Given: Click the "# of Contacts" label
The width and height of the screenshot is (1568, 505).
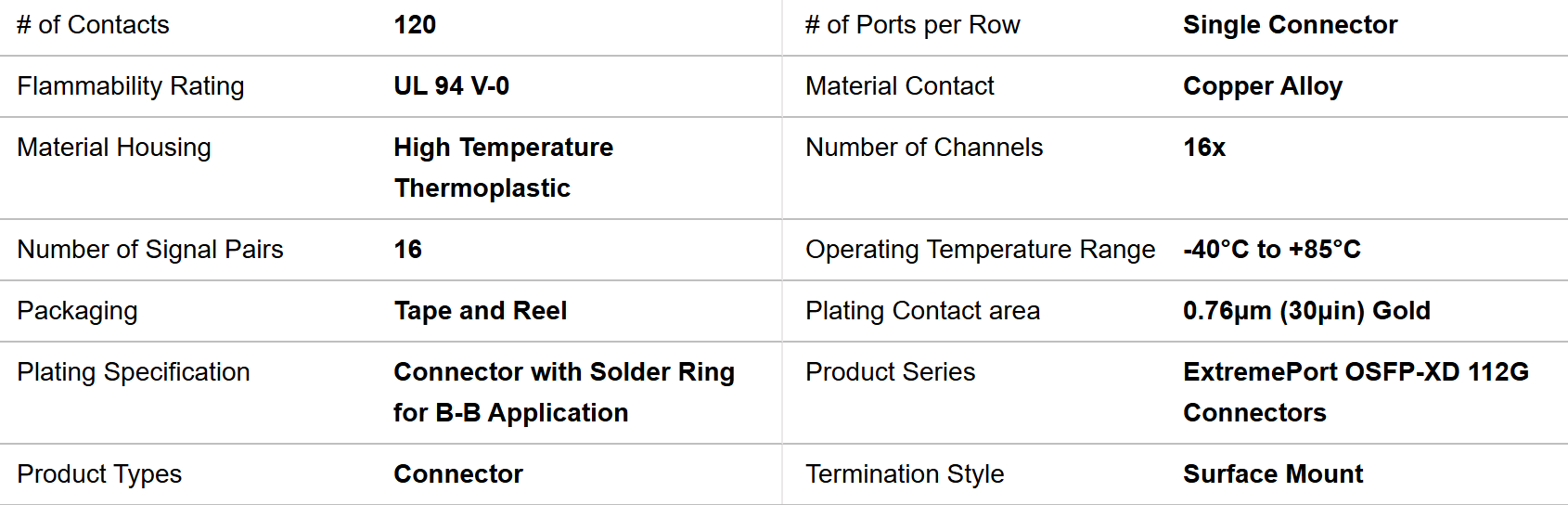Looking at the screenshot, I should [93, 25].
